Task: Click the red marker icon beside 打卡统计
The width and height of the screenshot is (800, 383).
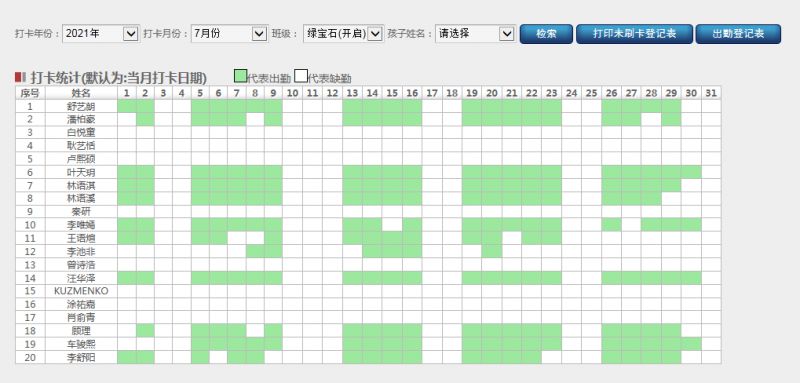Action: tap(20, 78)
